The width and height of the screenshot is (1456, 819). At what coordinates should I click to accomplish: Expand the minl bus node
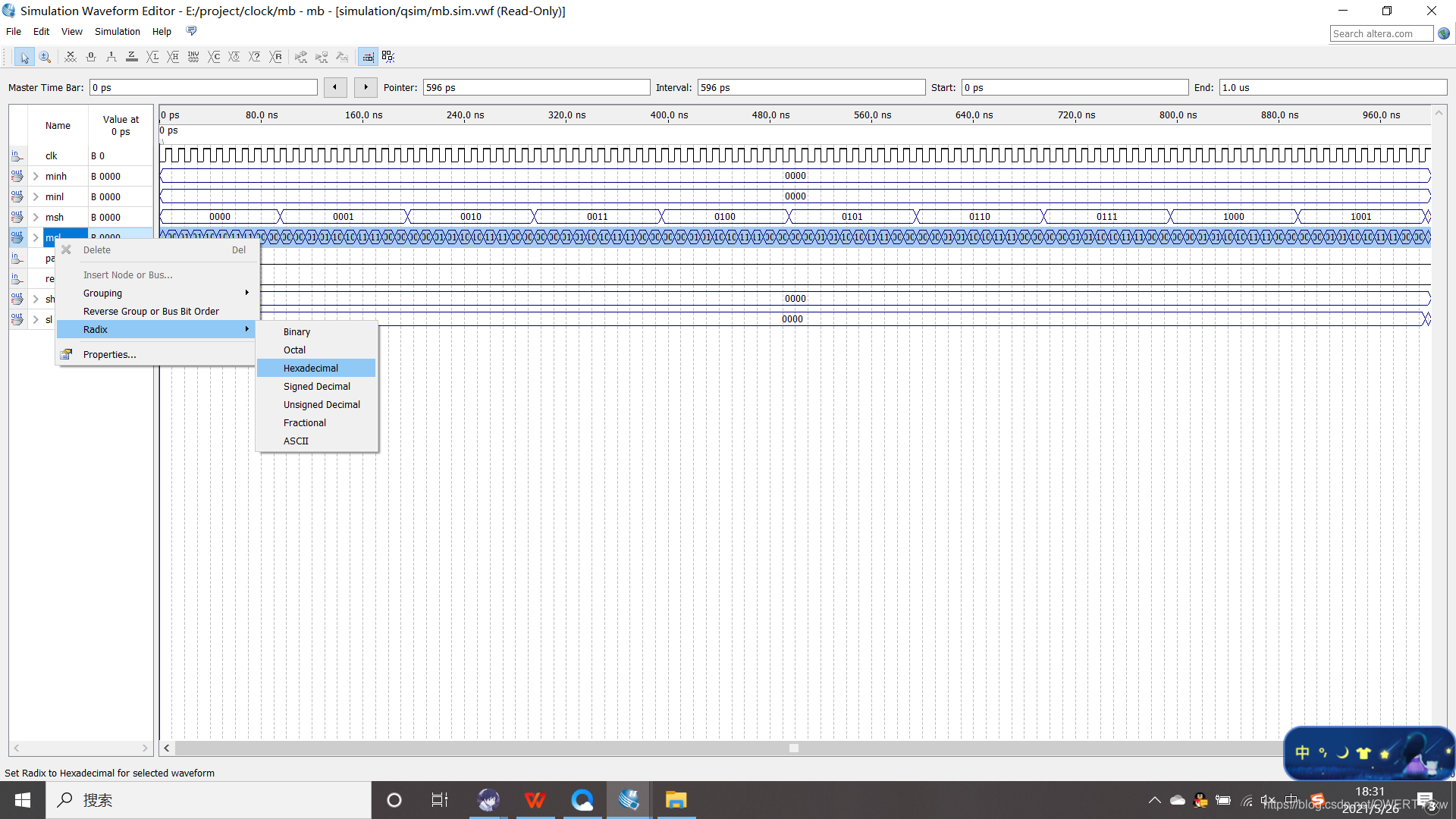(x=36, y=196)
